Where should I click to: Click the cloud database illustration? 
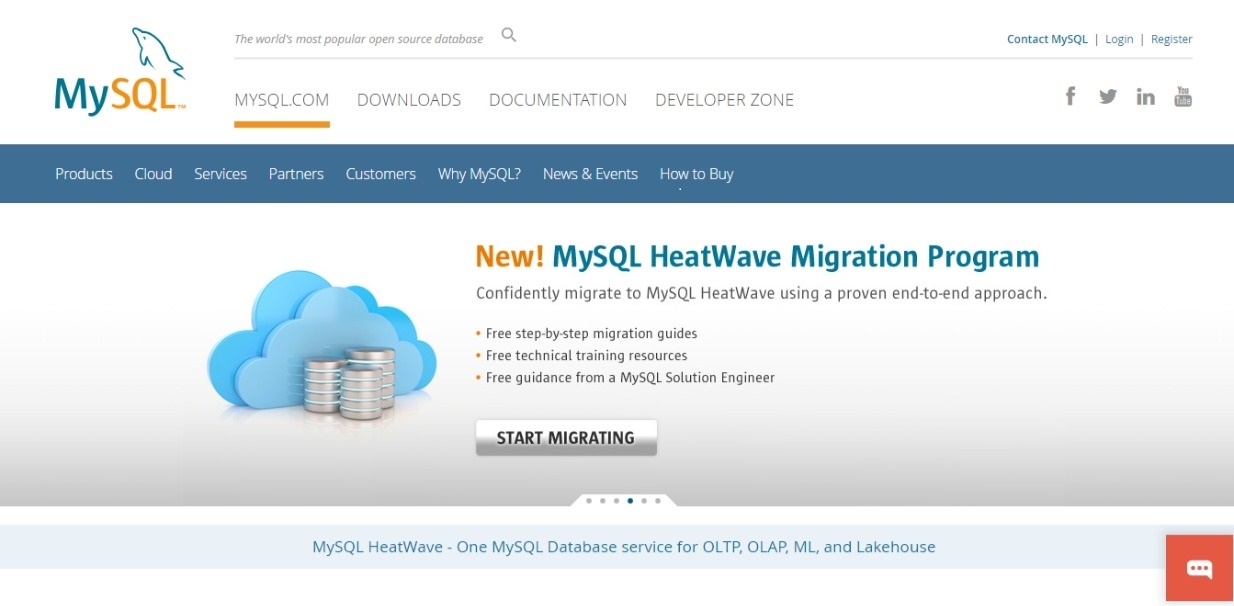pyautogui.click(x=322, y=345)
